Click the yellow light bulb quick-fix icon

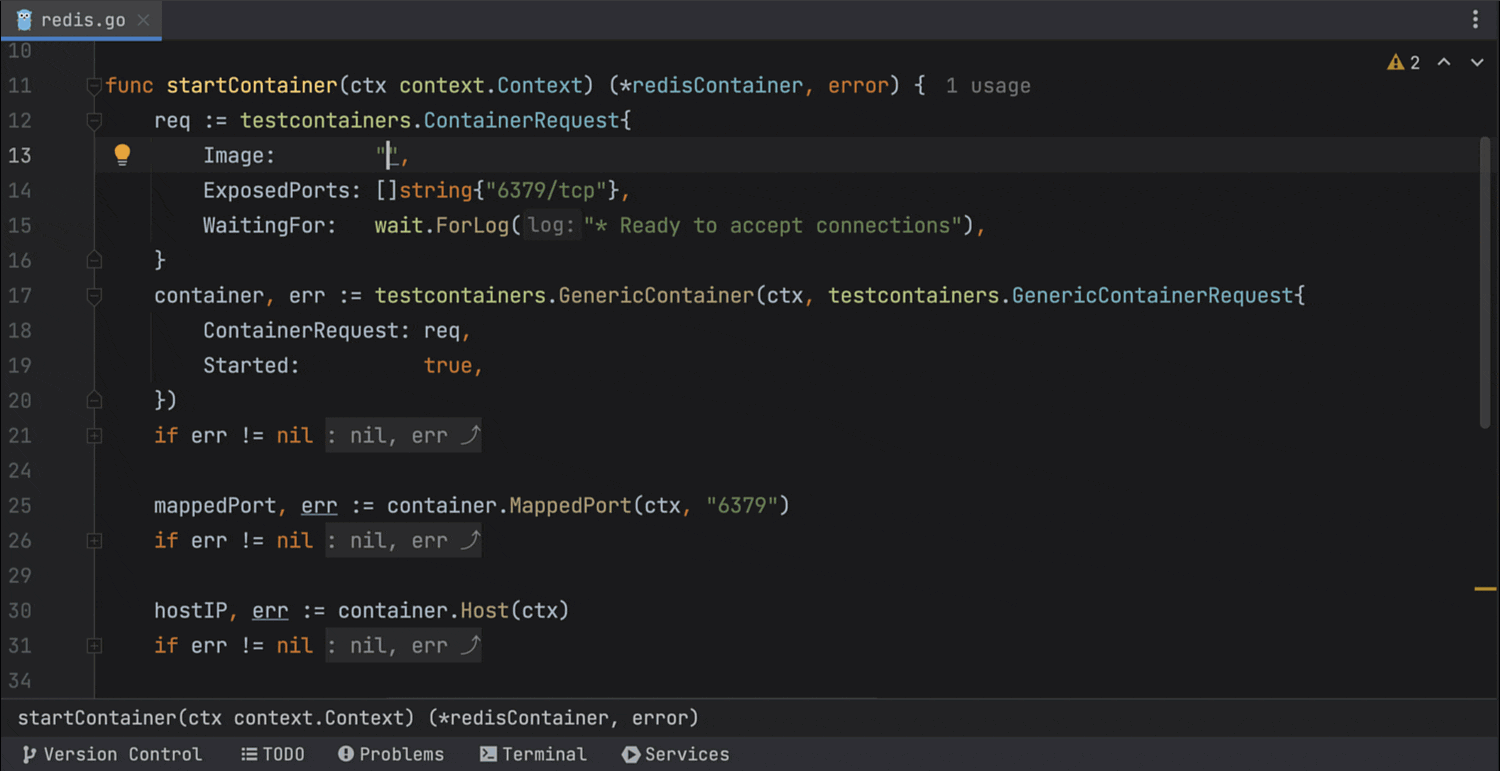(122, 154)
